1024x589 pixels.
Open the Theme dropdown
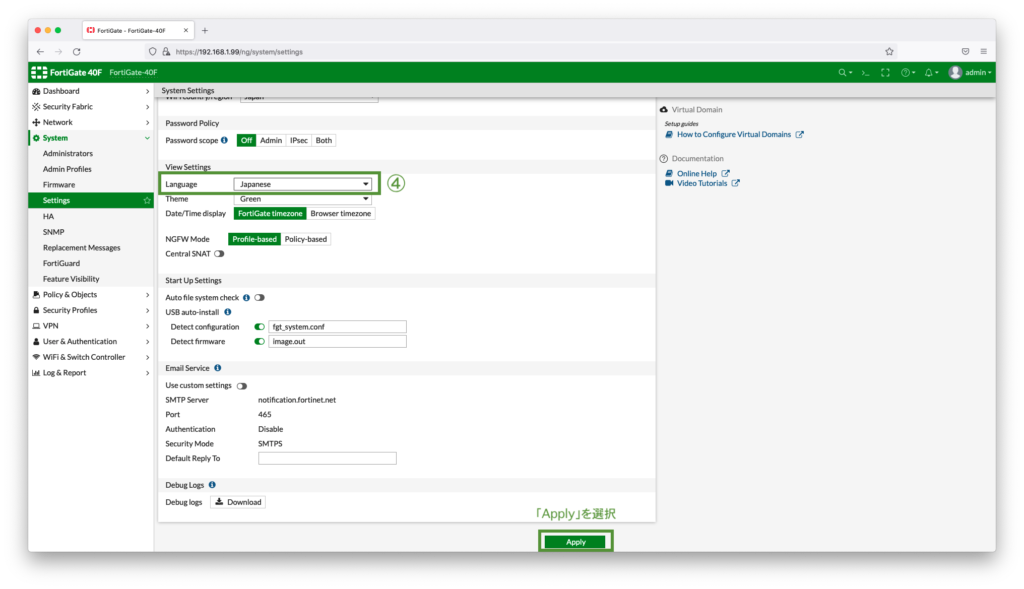pyautogui.click(x=303, y=199)
